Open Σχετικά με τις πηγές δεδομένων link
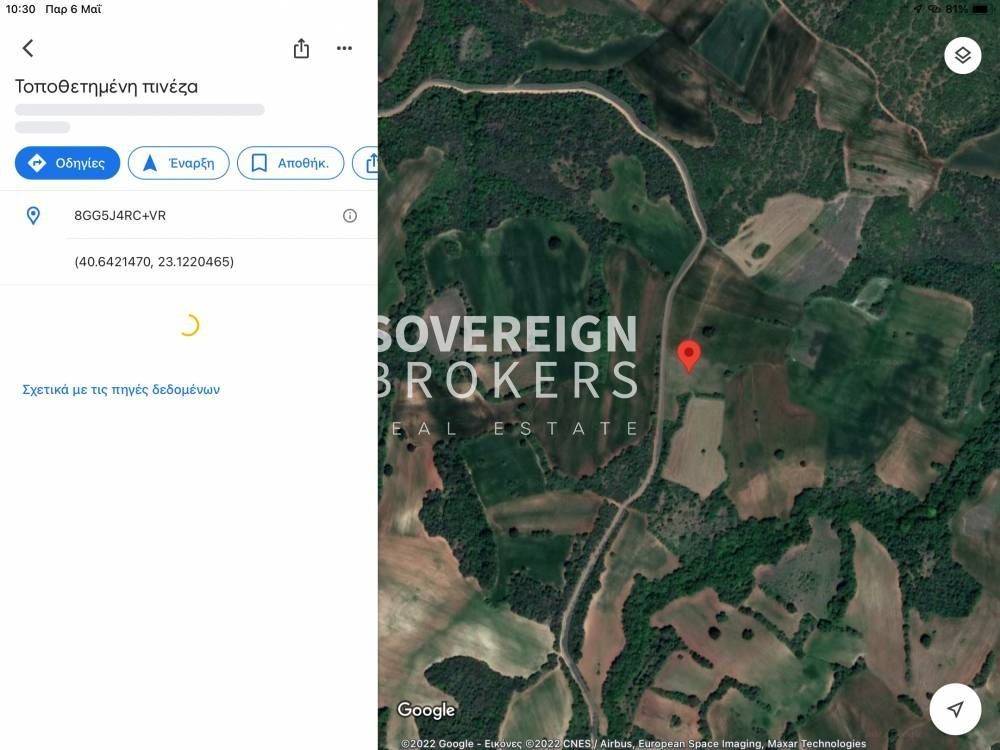The image size is (1000, 750). point(121,390)
